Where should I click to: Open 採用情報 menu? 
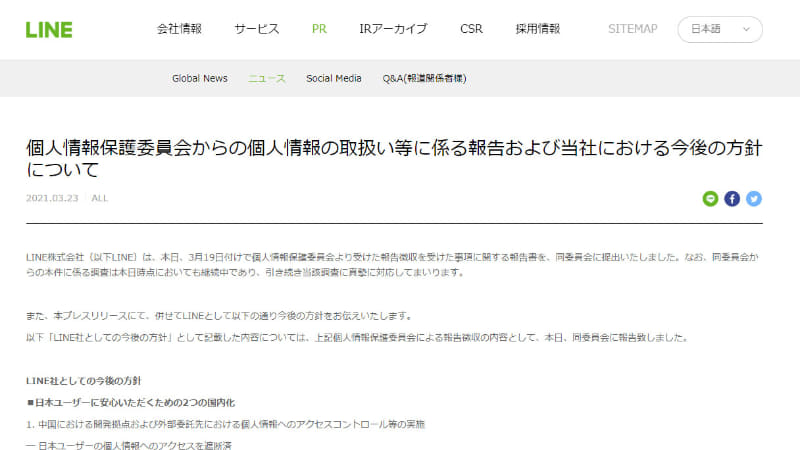point(538,29)
